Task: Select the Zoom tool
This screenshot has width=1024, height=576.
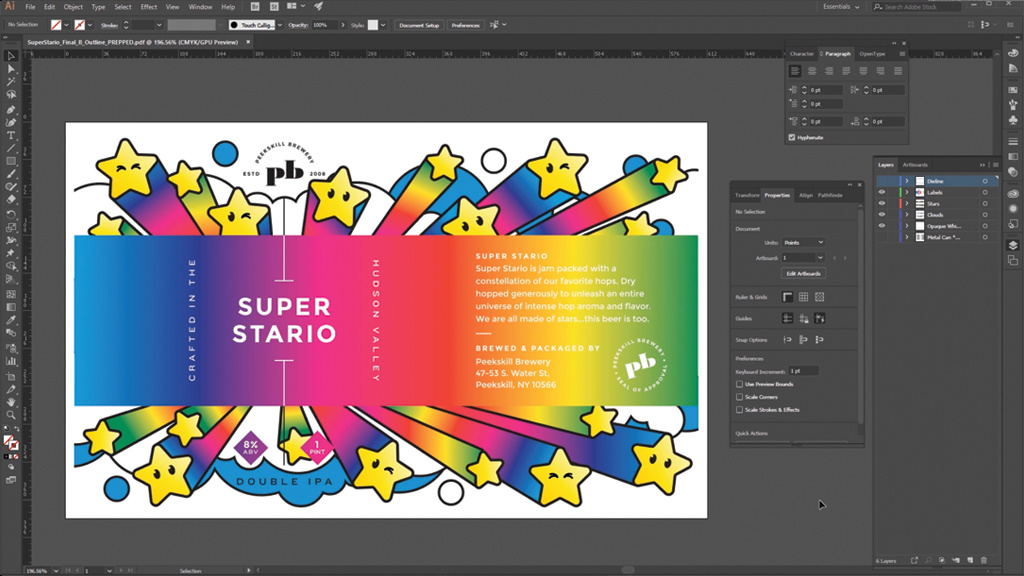Action: (x=11, y=415)
